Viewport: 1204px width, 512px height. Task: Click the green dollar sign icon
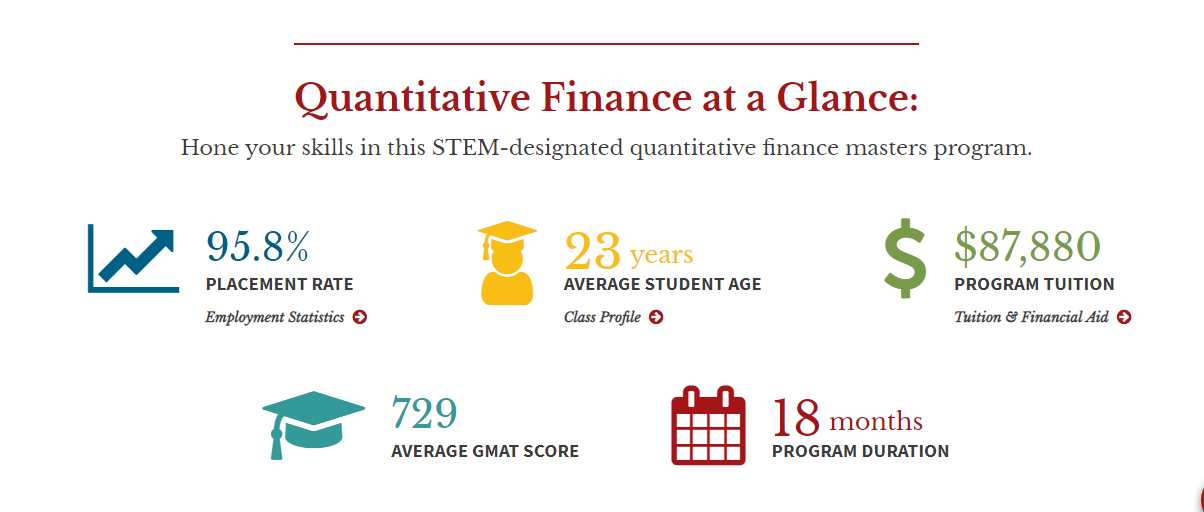906,258
